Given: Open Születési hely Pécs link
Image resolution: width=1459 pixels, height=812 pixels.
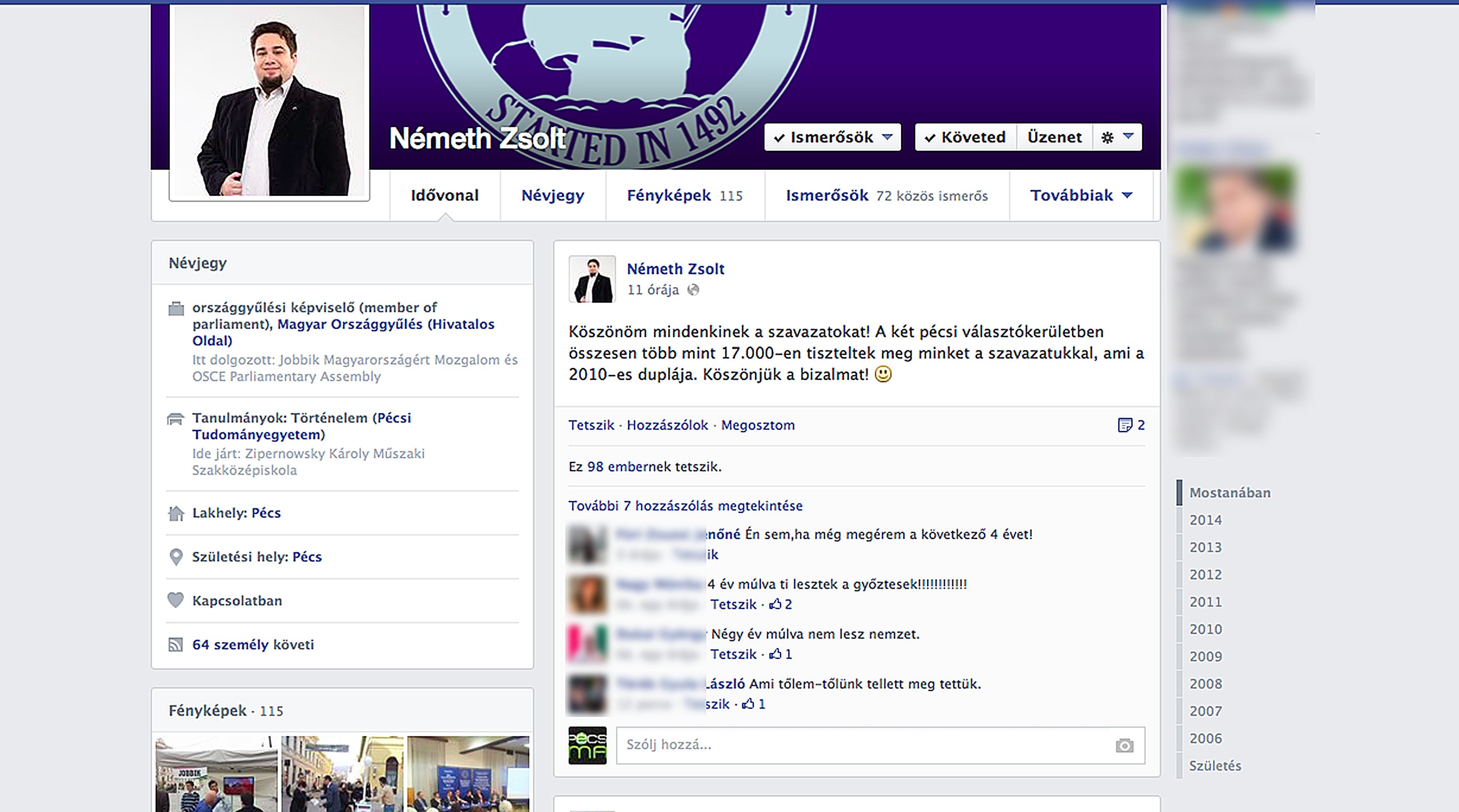Looking at the screenshot, I should (x=307, y=556).
